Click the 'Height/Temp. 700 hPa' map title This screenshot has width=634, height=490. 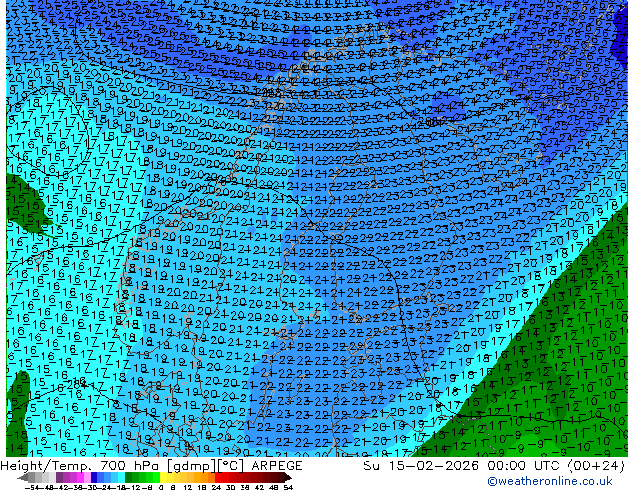(x=80, y=466)
